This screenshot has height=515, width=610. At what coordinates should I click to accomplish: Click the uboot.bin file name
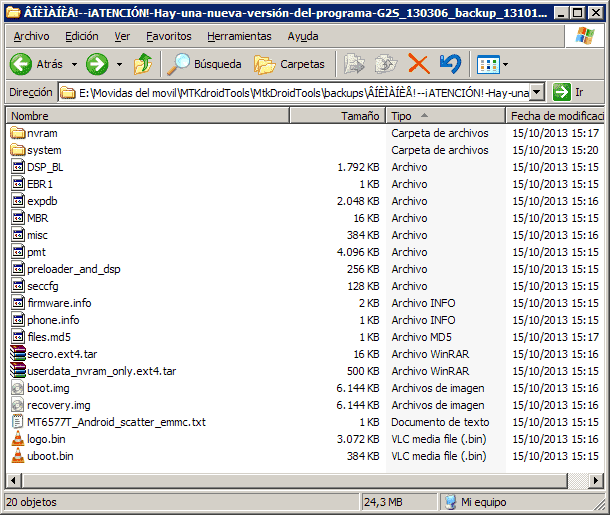tap(50, 456)
